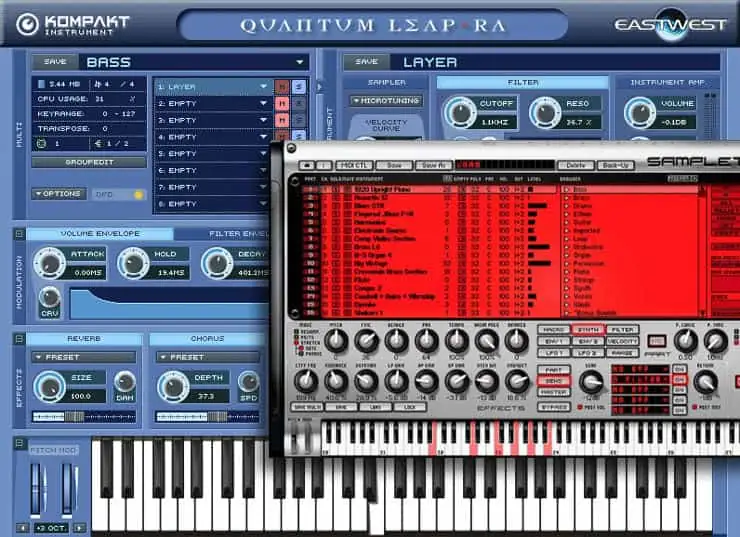Viewport: 740px width, 537px height.
Task: Open the BASS multi preset dropdown
Action: [x=299, y=62]
